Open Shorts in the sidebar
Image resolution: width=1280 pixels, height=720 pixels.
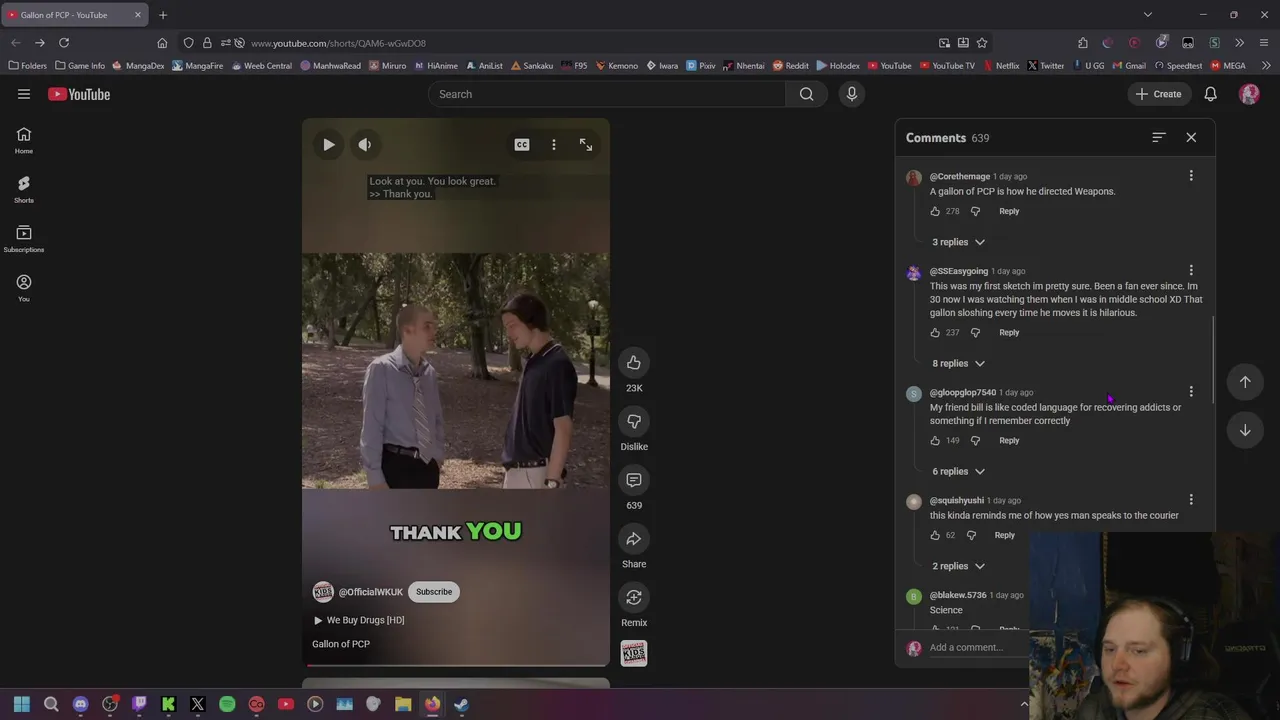coord(24,189)
